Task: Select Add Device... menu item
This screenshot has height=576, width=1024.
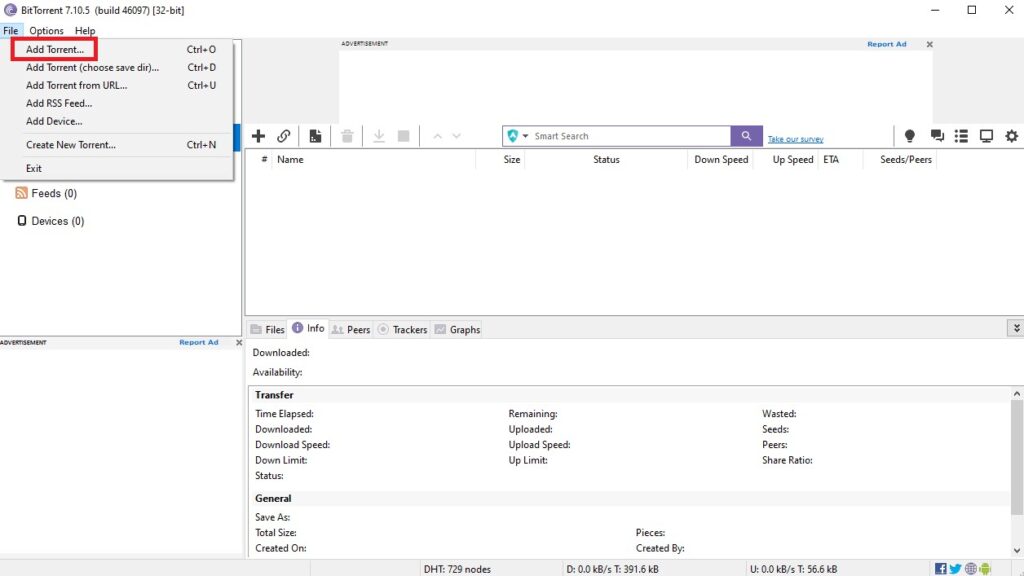Action: (x=118, y=121)
